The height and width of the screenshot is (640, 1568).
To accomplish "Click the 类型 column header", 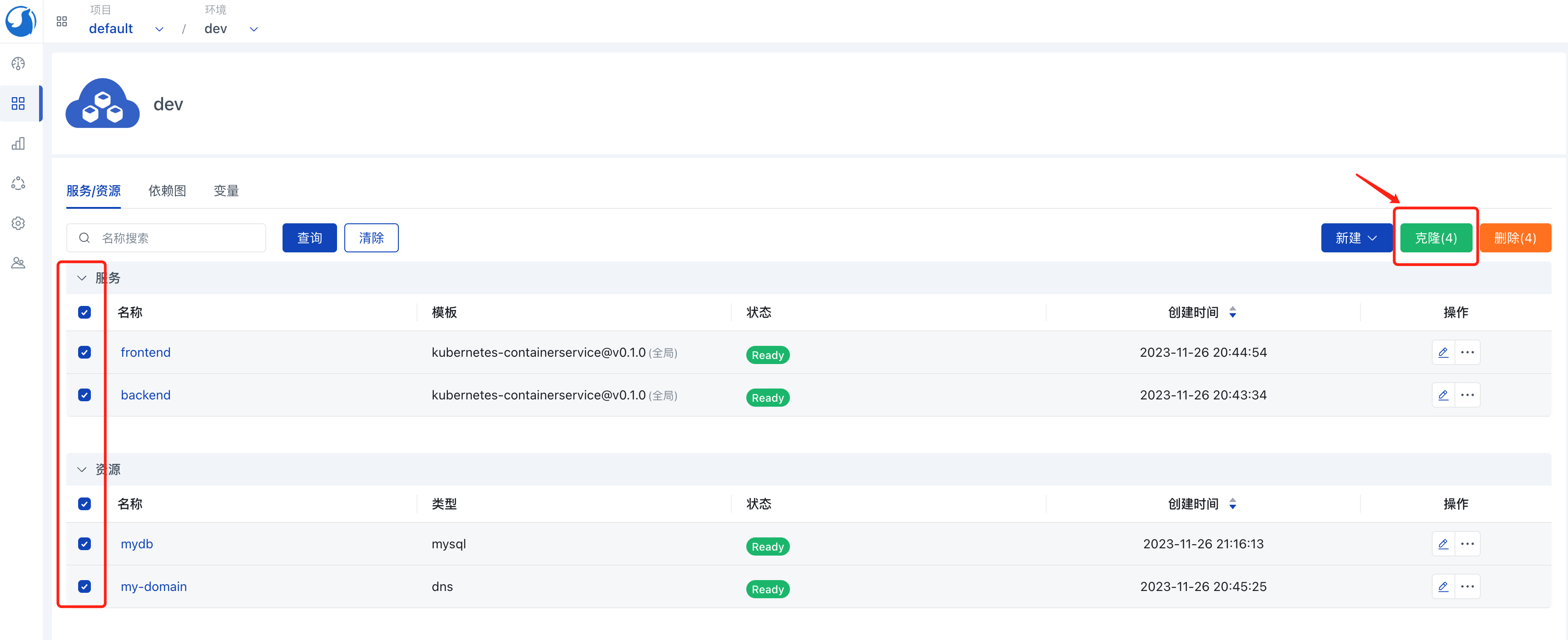I will point(444,504).
